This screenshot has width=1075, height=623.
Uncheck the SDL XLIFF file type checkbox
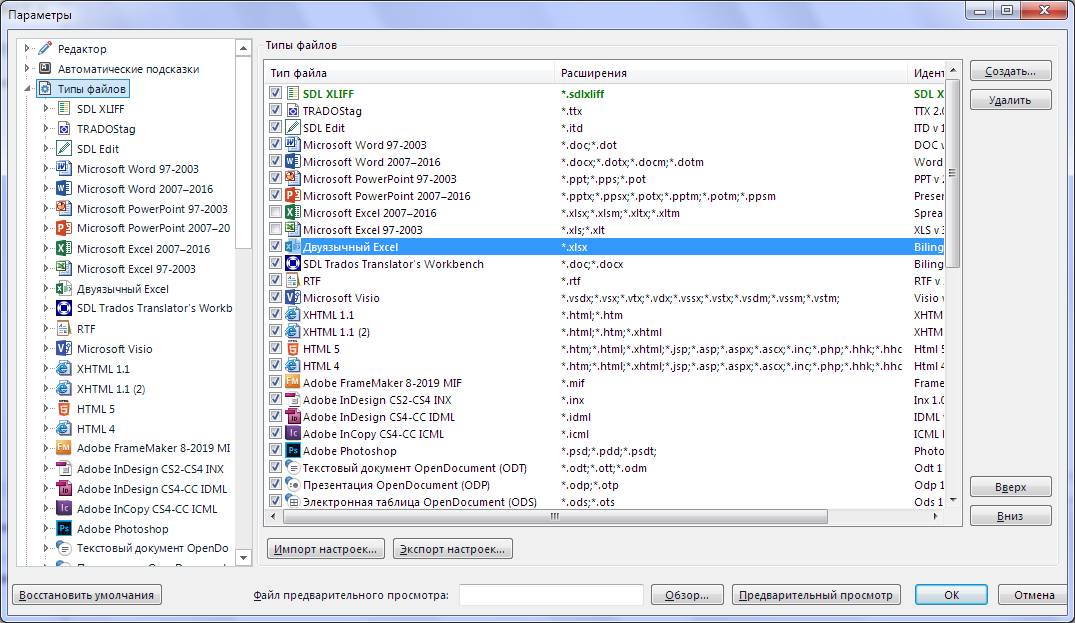(x=275, y=94)
